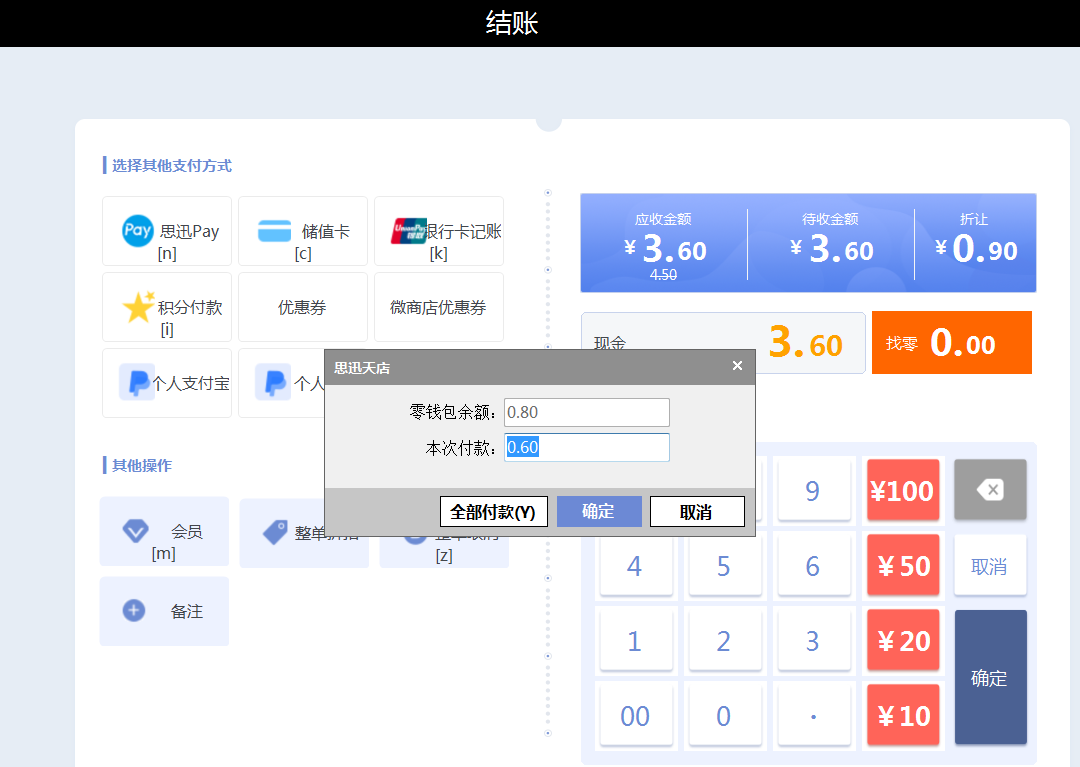Select the UnionPay 银行卡记账 icon
Screen dimensions: 1080x767
click(409, 231)
